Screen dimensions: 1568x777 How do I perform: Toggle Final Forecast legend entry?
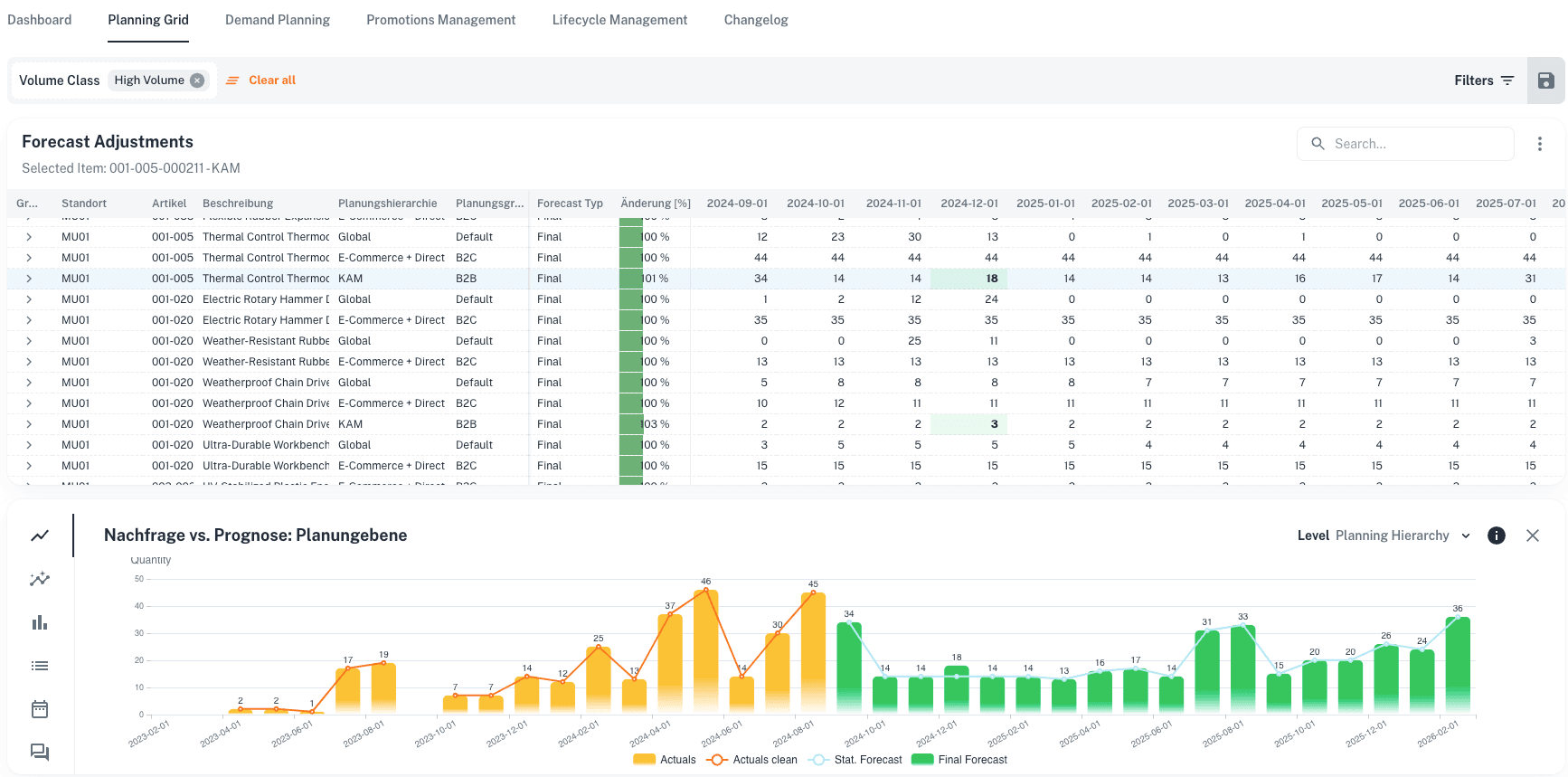pyautogui.click(x=959, y=760)
